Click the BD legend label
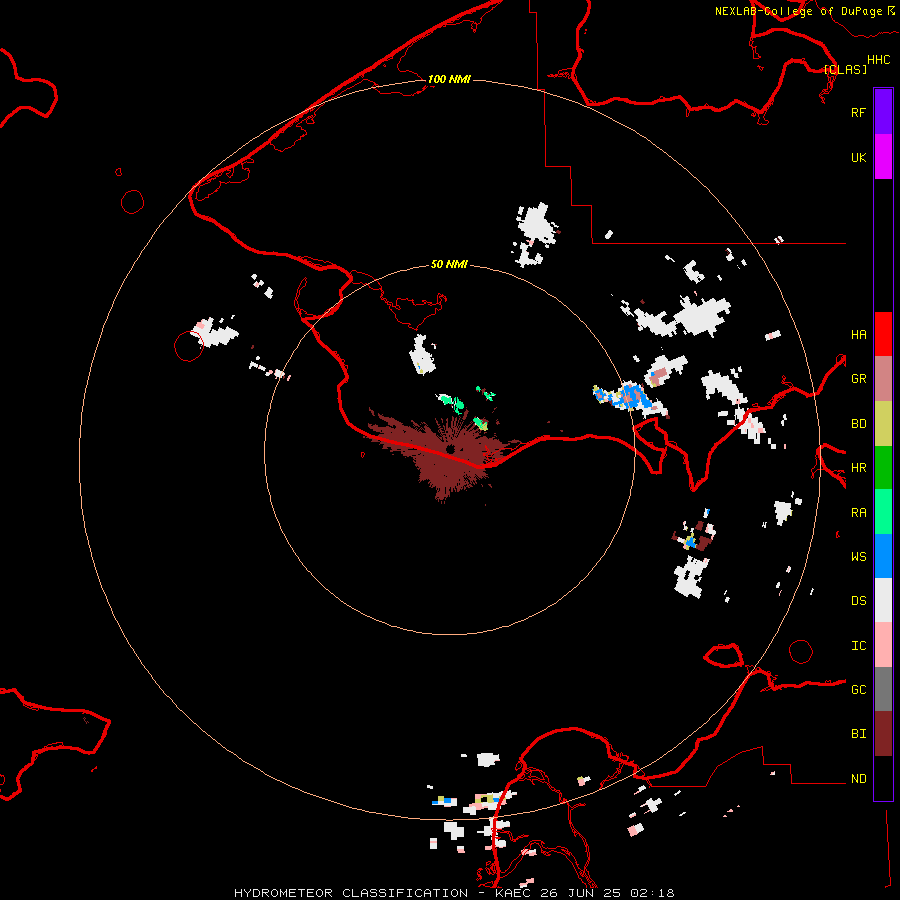Screen dimensions: 900x900 click(858, 423)
